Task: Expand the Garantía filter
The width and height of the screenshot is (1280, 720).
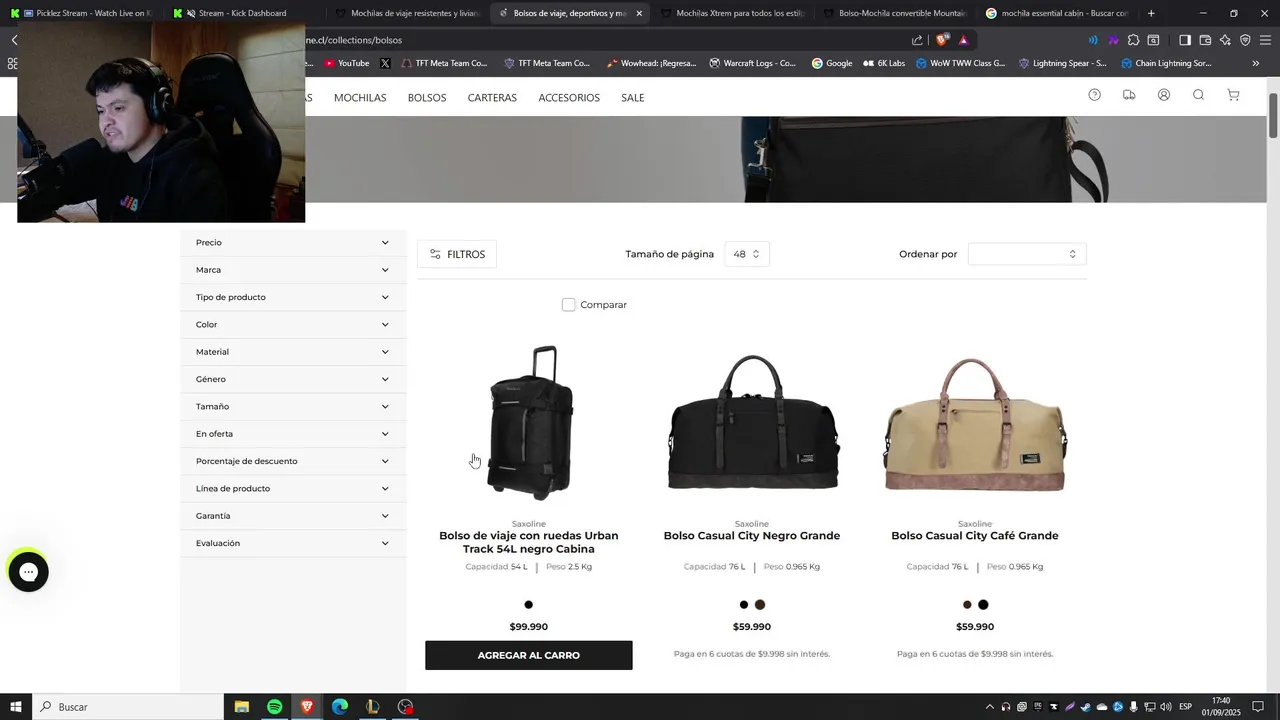Action: [293, 516]
